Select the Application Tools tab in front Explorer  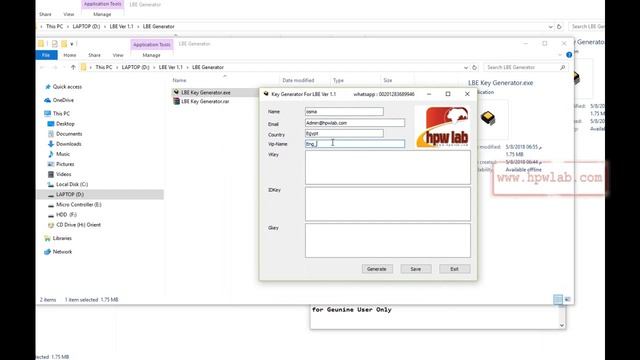152,44
